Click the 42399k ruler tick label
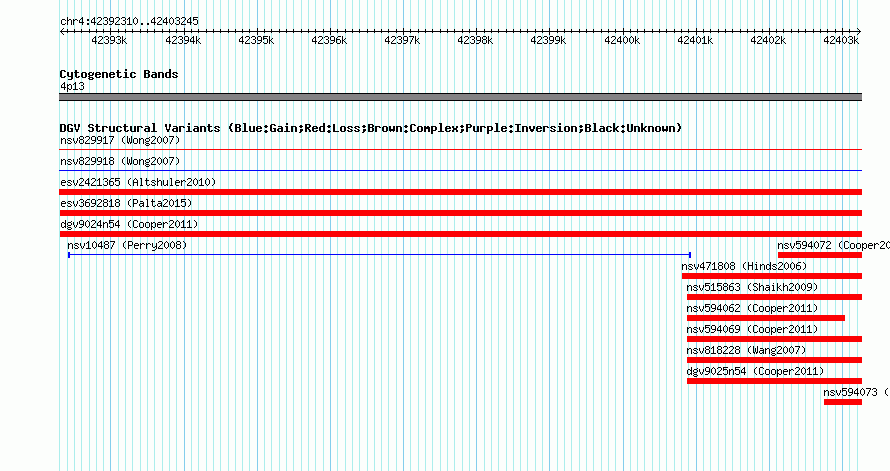The image size is (890, 471). coord(548,41)
